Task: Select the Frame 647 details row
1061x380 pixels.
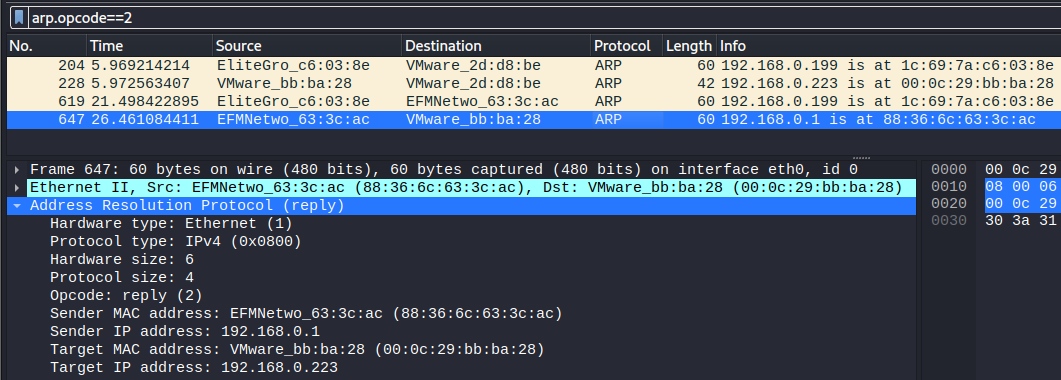Action: [461, 170]
